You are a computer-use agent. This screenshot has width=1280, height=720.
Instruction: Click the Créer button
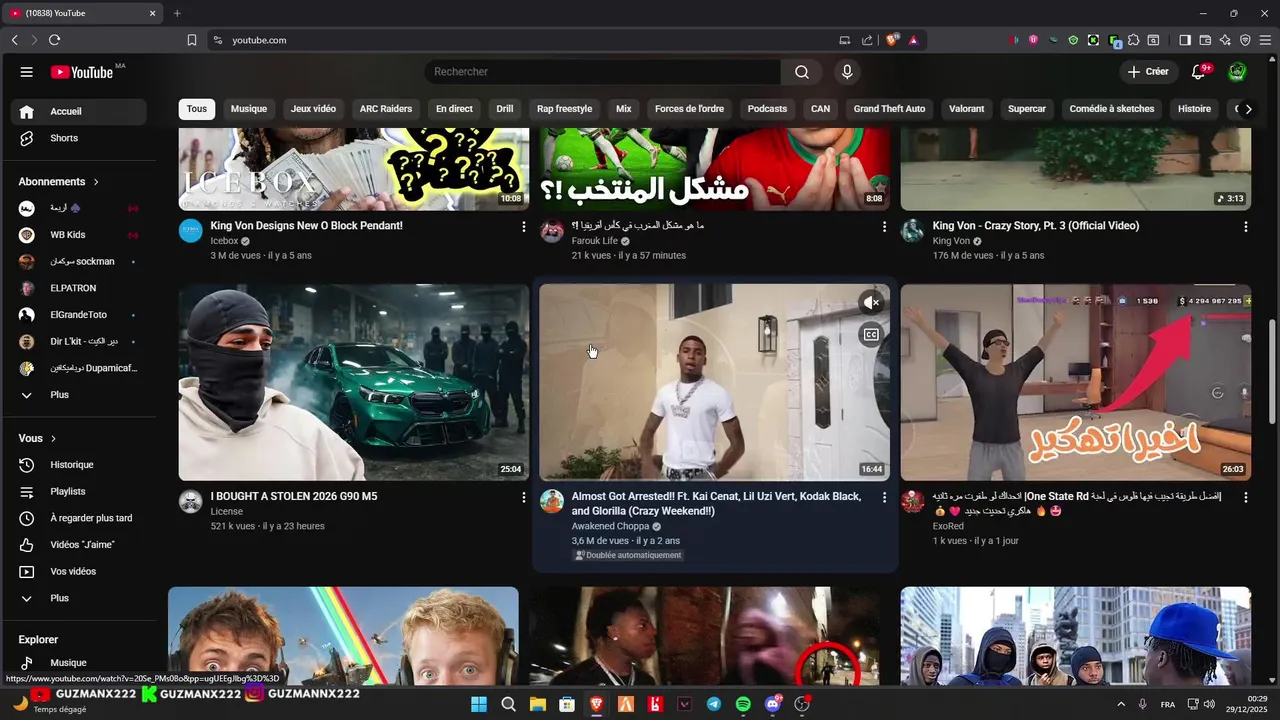click(1148, 72)
